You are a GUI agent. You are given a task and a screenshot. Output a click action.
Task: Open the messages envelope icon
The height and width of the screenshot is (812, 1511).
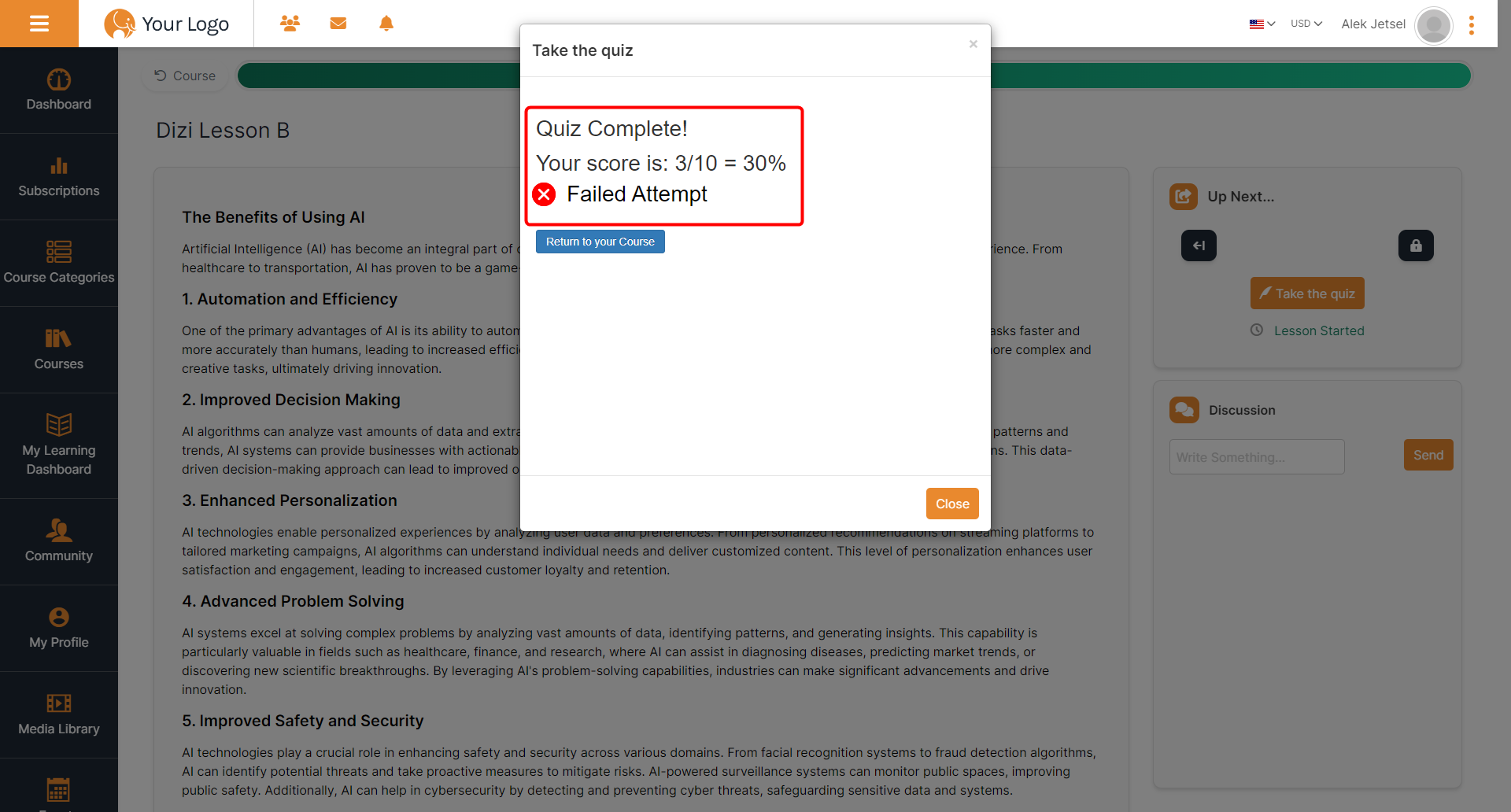[x=338, y=24]
